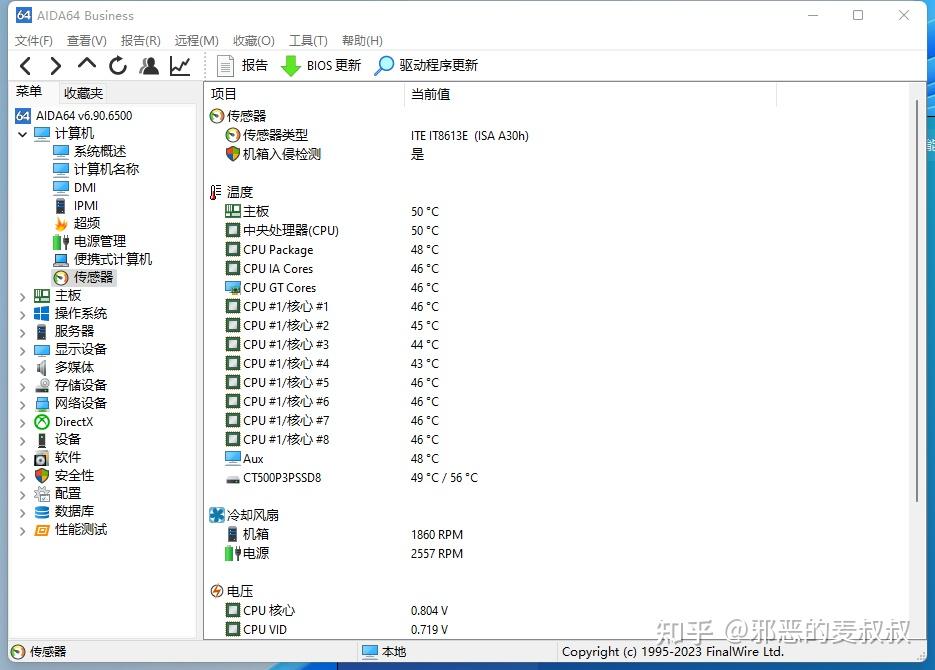The image size is (935, 670).
Task: Expand the 性能测试 tree node
Action: click(x=23, y=531)
